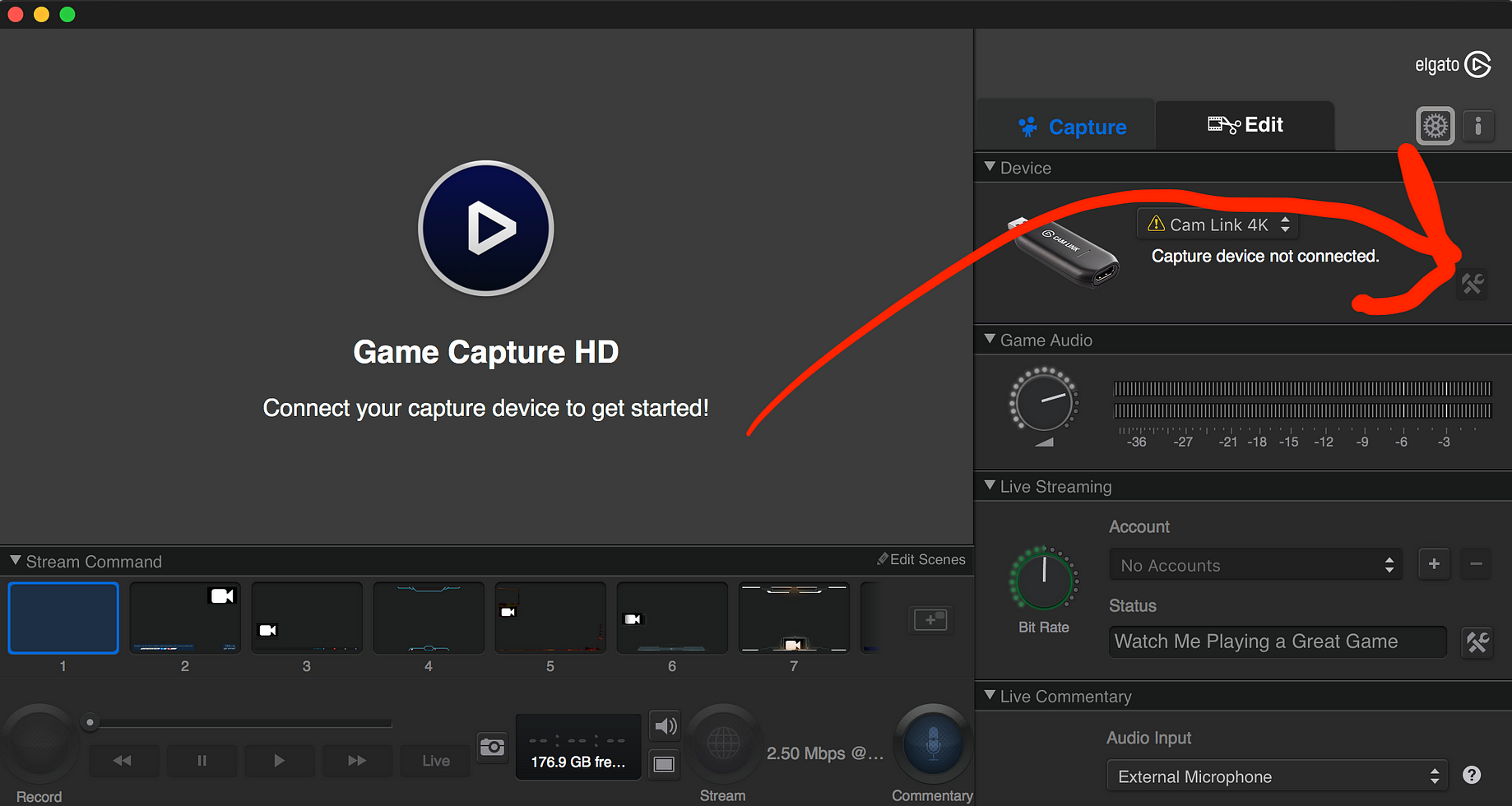The image size is (1512, 806).
Task: Add a new scene in Stream Command
Action: (x=930, y=619)
